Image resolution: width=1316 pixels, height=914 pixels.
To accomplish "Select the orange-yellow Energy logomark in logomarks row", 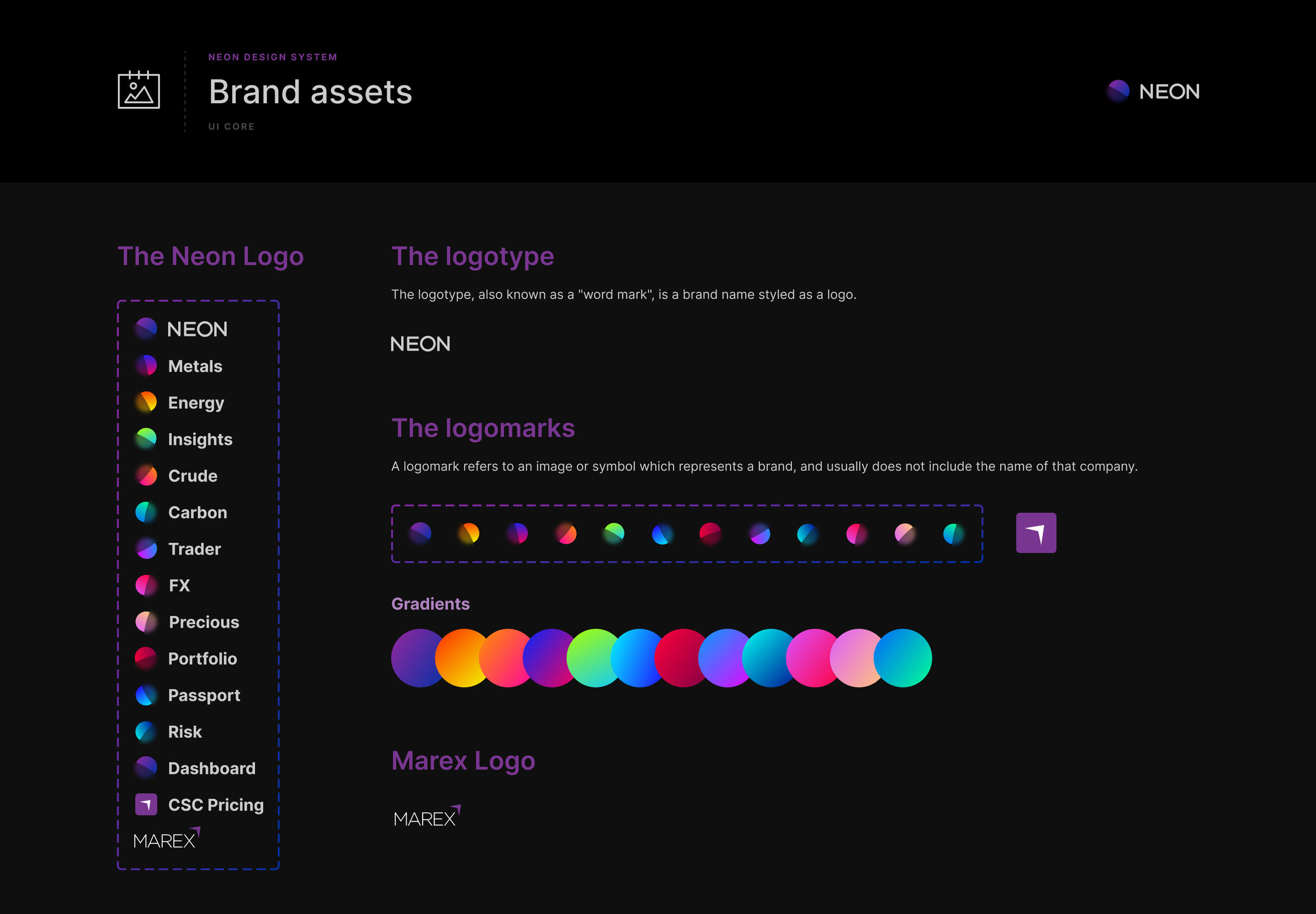I will 468,533.
